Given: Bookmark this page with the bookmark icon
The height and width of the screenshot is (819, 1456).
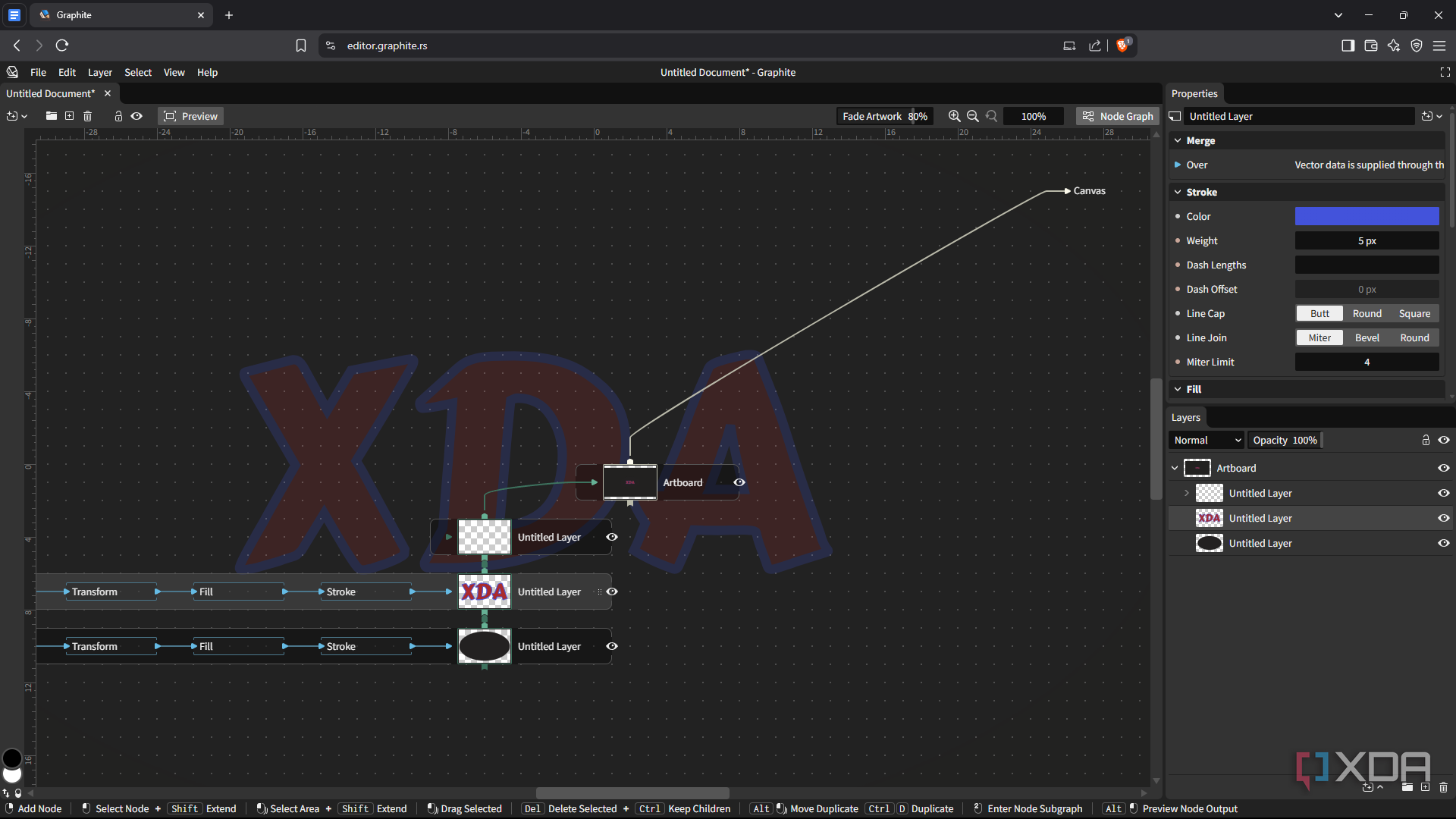Looking at the screenshot, I should [x=301, y=45].
